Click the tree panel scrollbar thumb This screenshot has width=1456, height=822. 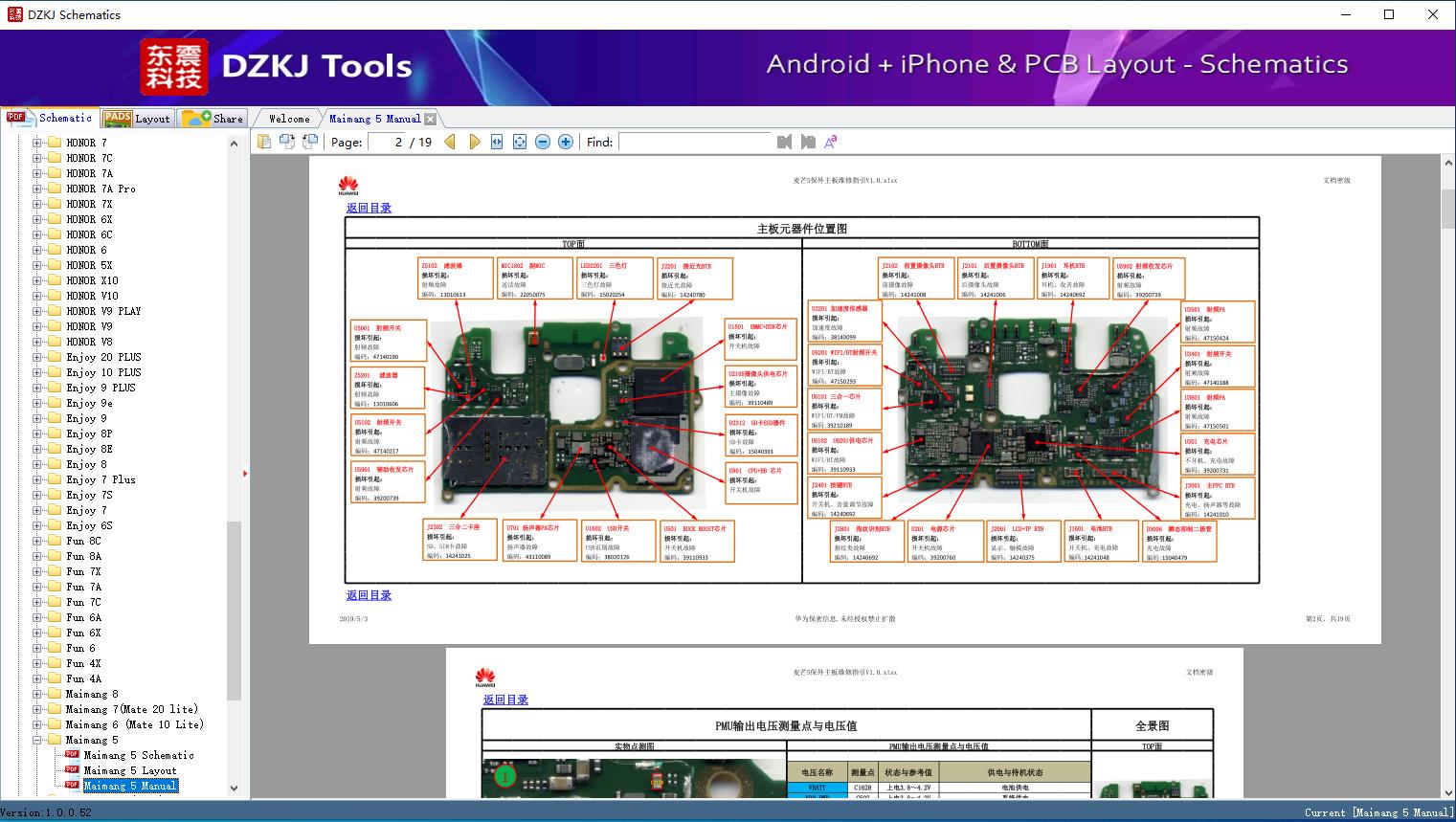click(234, 611)
